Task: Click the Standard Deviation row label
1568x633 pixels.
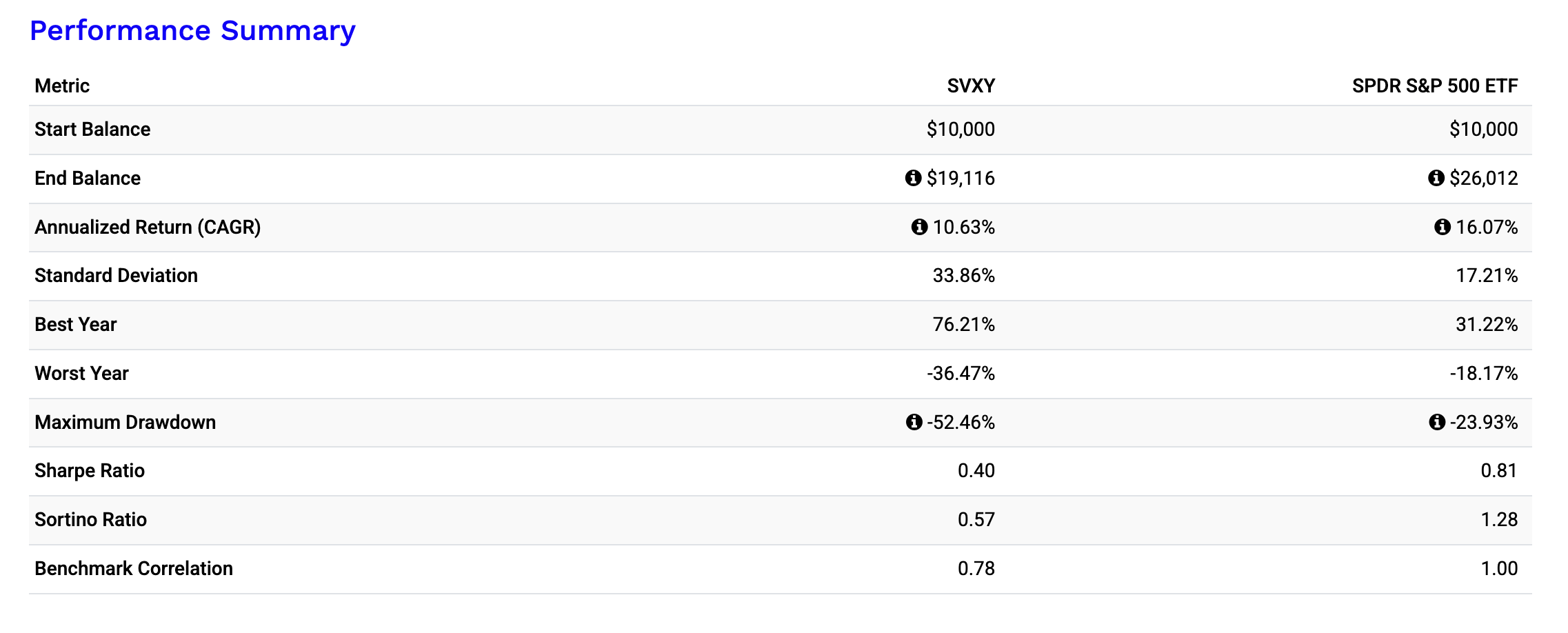Action: [116, 275]
